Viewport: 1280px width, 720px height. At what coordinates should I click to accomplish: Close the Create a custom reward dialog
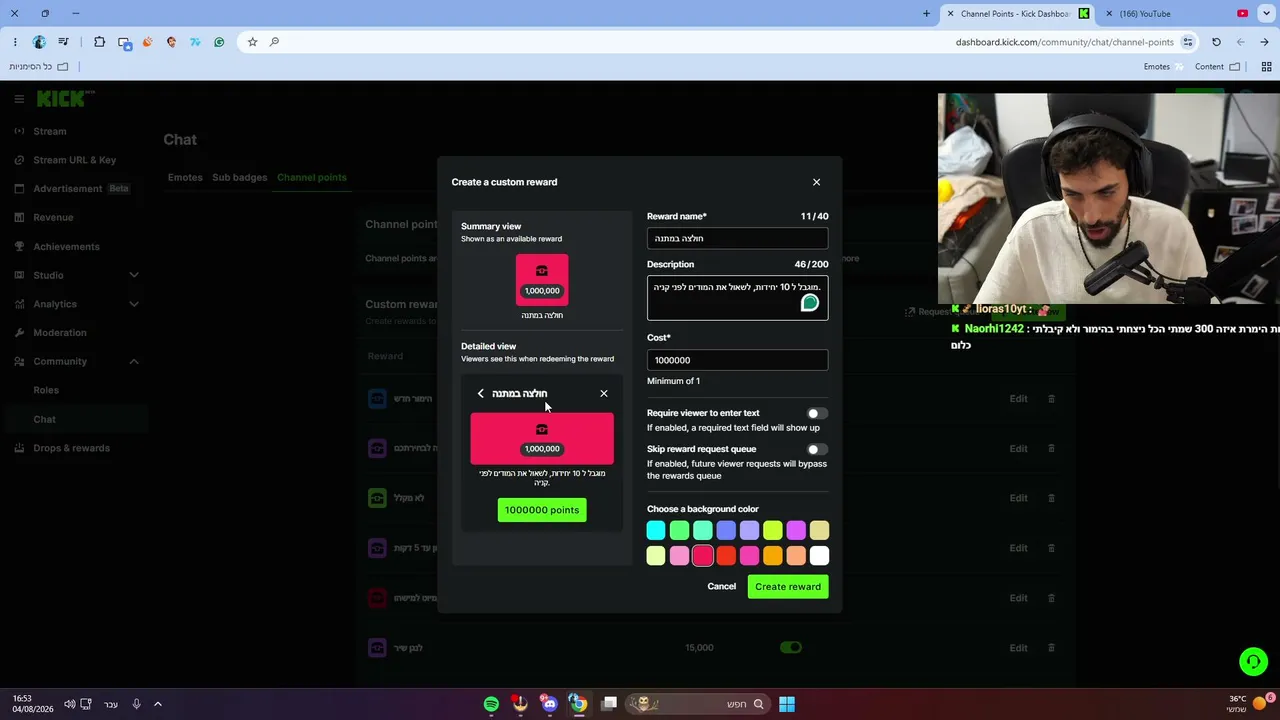pos(816,182)
